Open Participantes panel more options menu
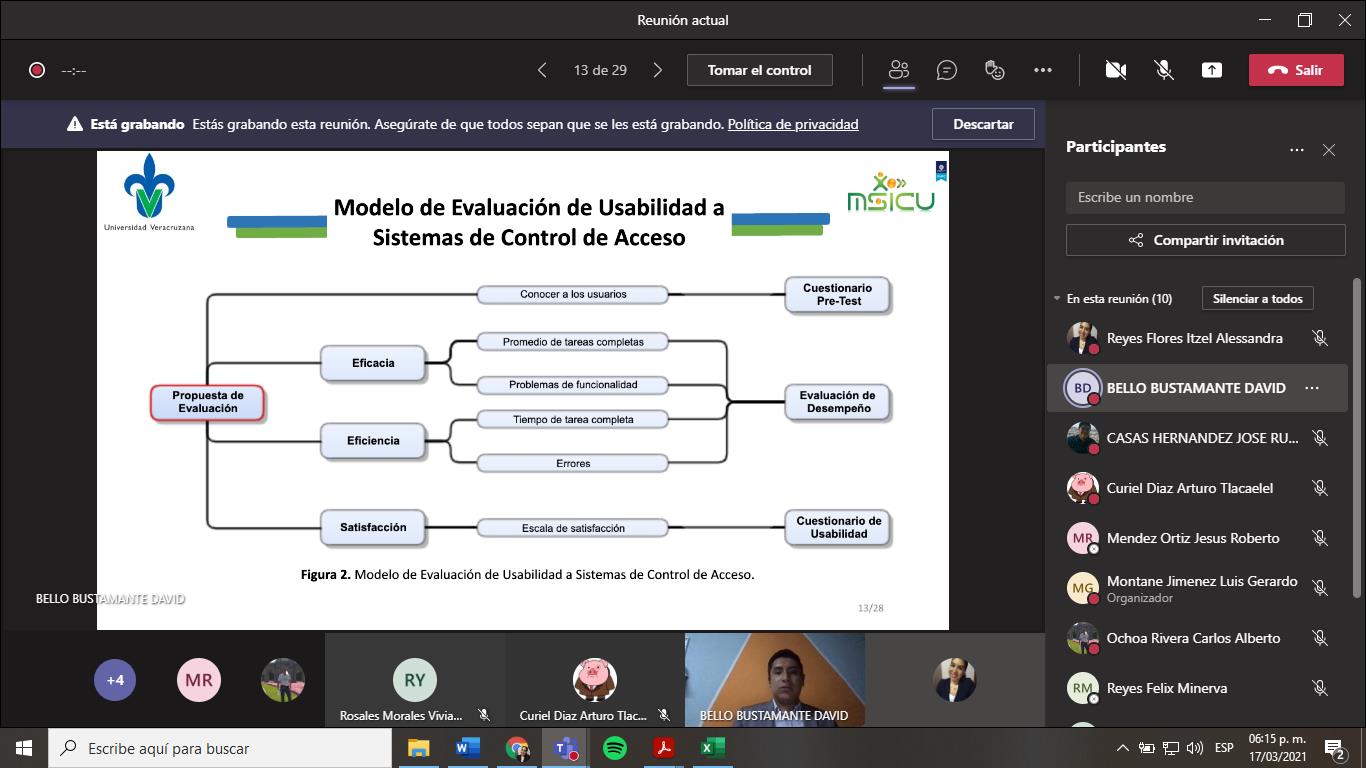 tap(1297, 150)
